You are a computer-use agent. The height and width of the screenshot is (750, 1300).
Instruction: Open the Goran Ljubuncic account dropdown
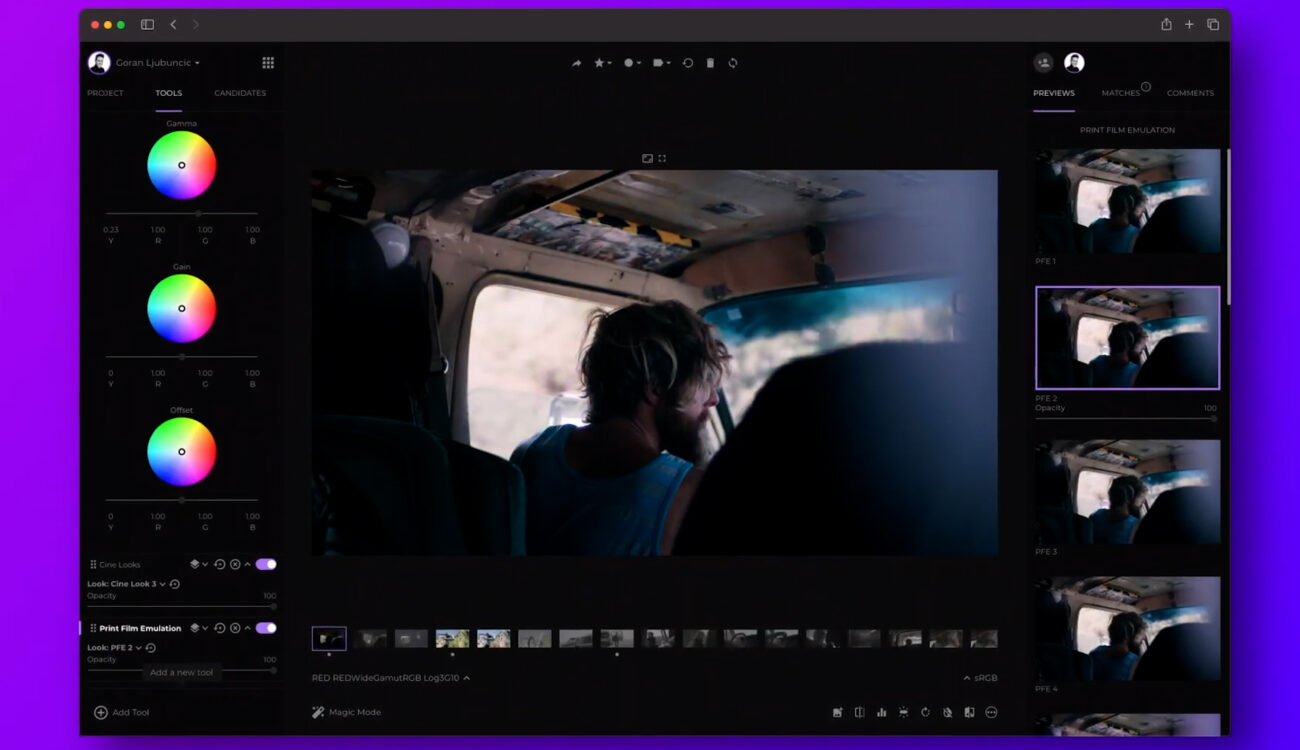click(158, 63)
